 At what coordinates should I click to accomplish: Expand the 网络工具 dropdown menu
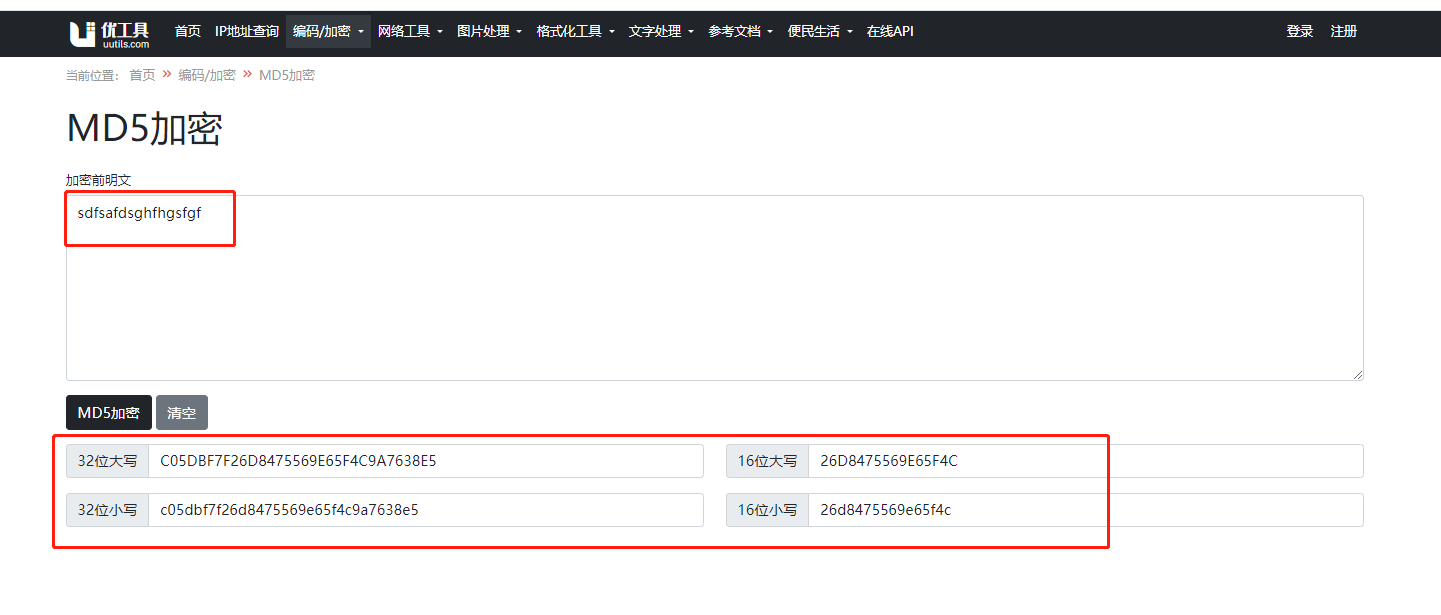click(x=410, y=32)
